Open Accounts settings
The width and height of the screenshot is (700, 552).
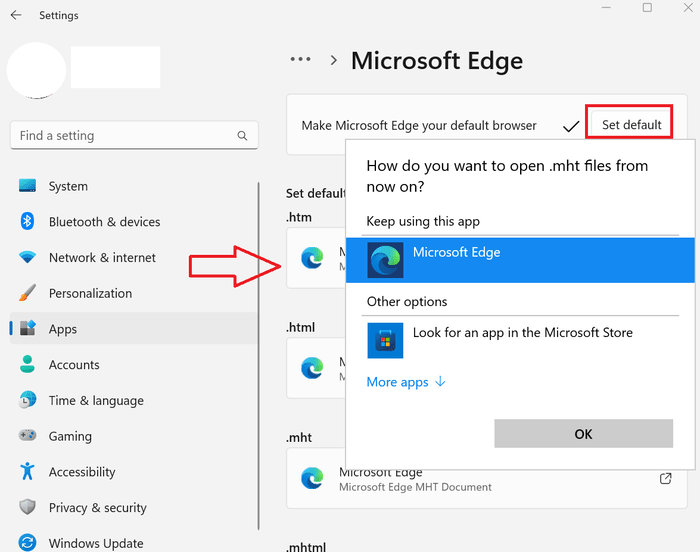(x=134, y=364)
